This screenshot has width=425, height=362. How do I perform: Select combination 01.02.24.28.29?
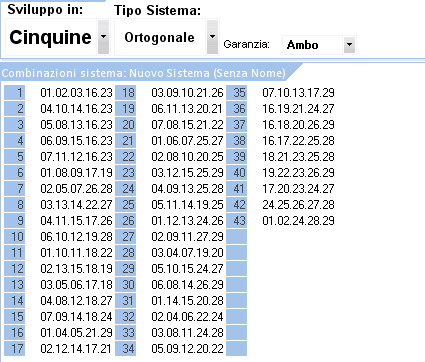point(298,221)
